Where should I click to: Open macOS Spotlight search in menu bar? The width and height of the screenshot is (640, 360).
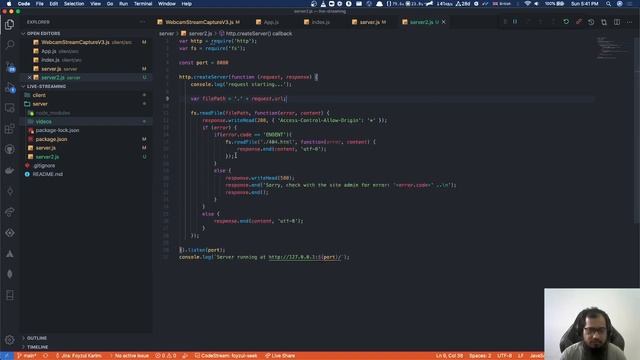click(x=609, y=4)
